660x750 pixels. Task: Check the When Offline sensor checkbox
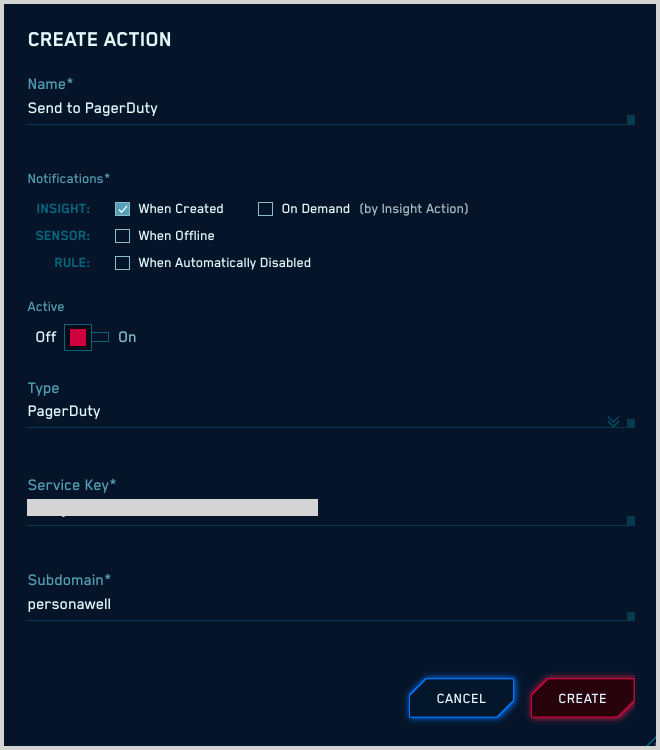123,236
